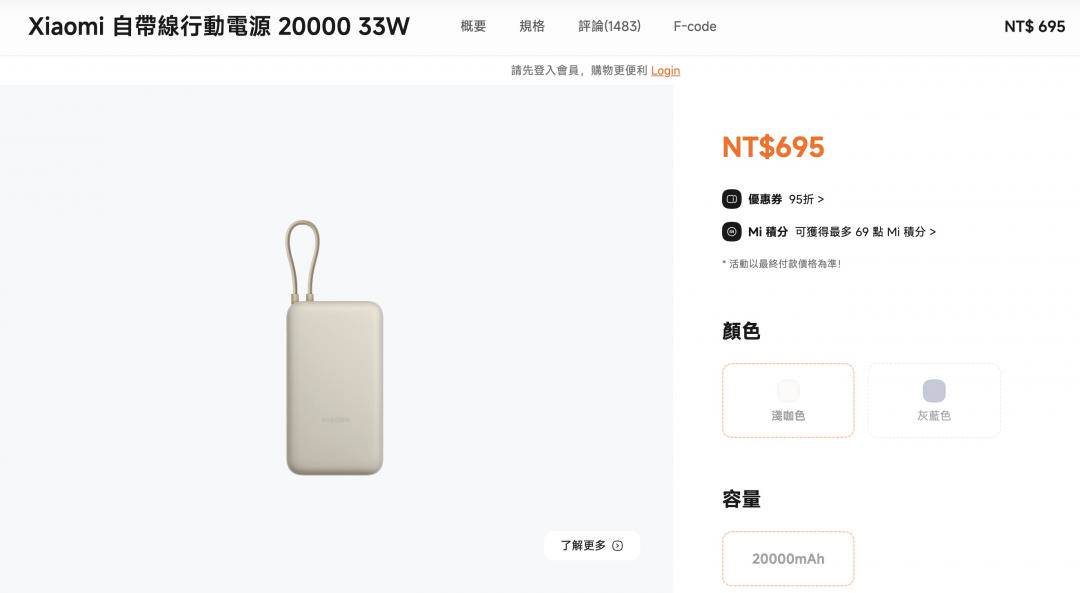Screen dimensions: 1080x593
Task: Click the 了解更多 button
Action: 592,545
